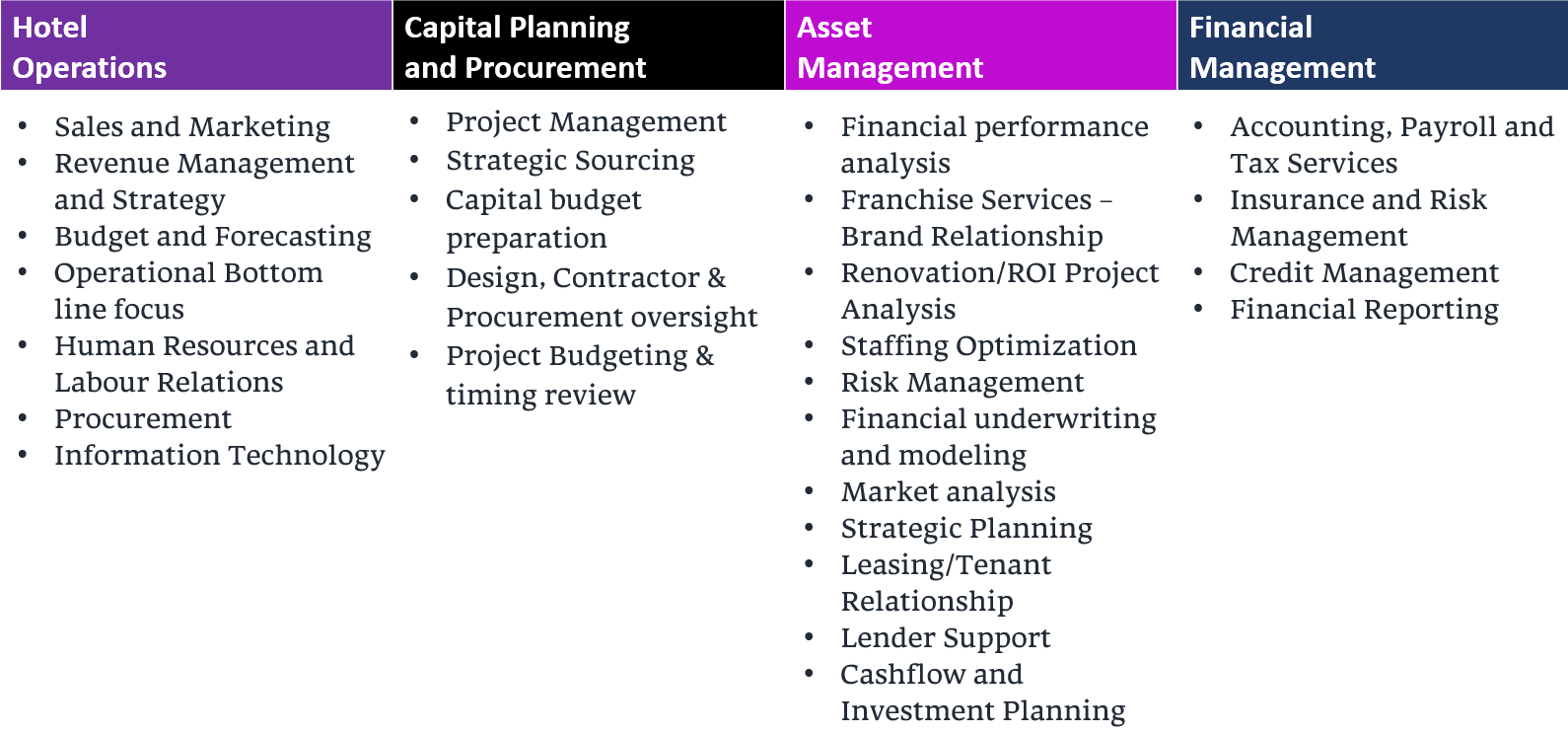Click Accounting, Payroll and Tax Services
The width and height of the screenshot is (1568, 734).
pos(1390,145)
